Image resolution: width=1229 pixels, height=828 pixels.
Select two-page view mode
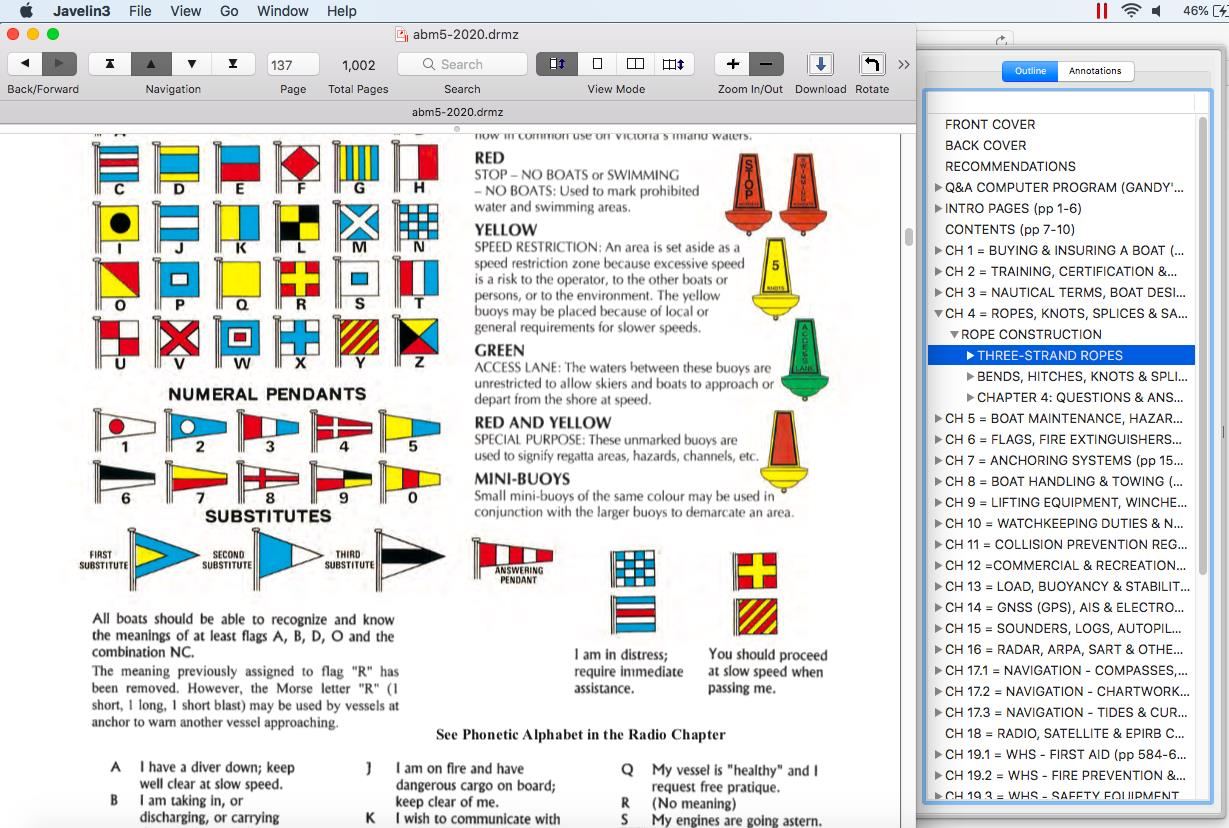pos(635,64)
